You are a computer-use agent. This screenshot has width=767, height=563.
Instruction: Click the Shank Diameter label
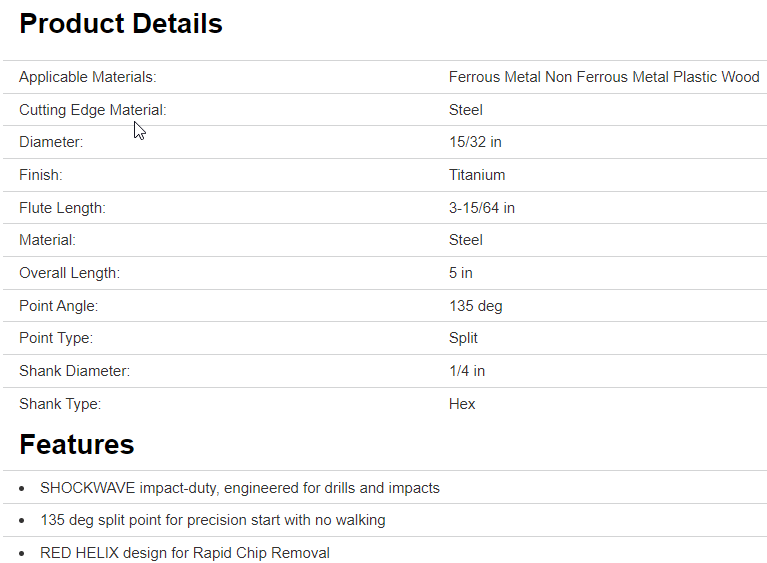74,371
